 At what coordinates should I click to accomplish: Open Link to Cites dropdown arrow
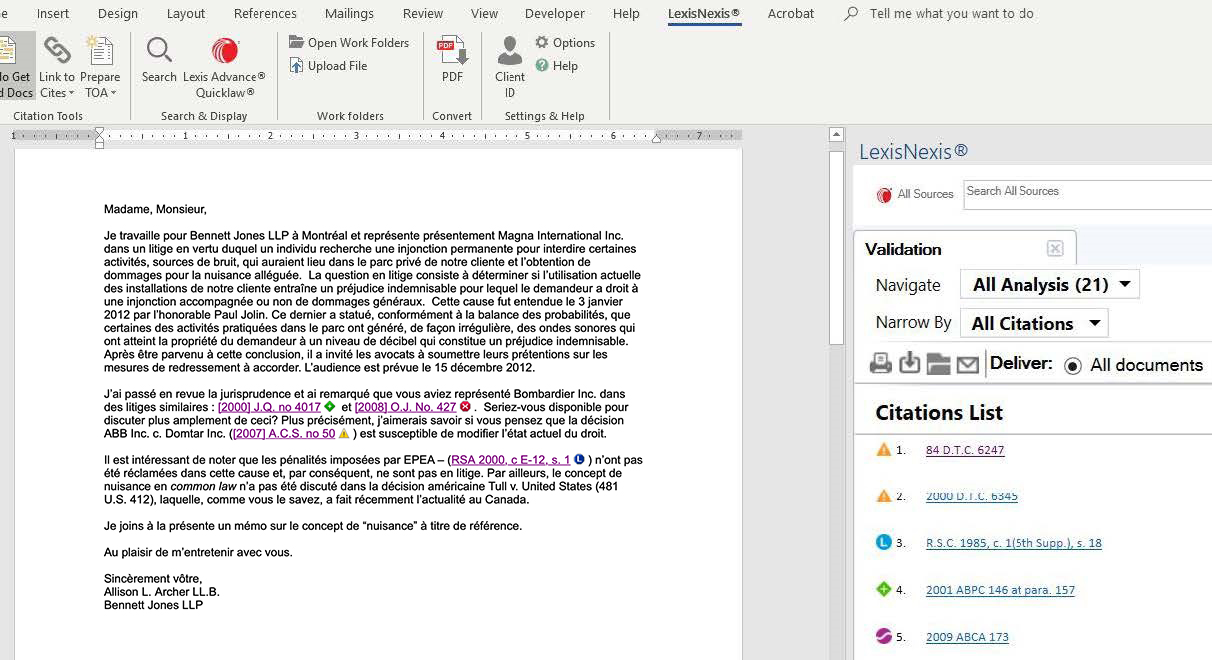(x=72, y=94)
